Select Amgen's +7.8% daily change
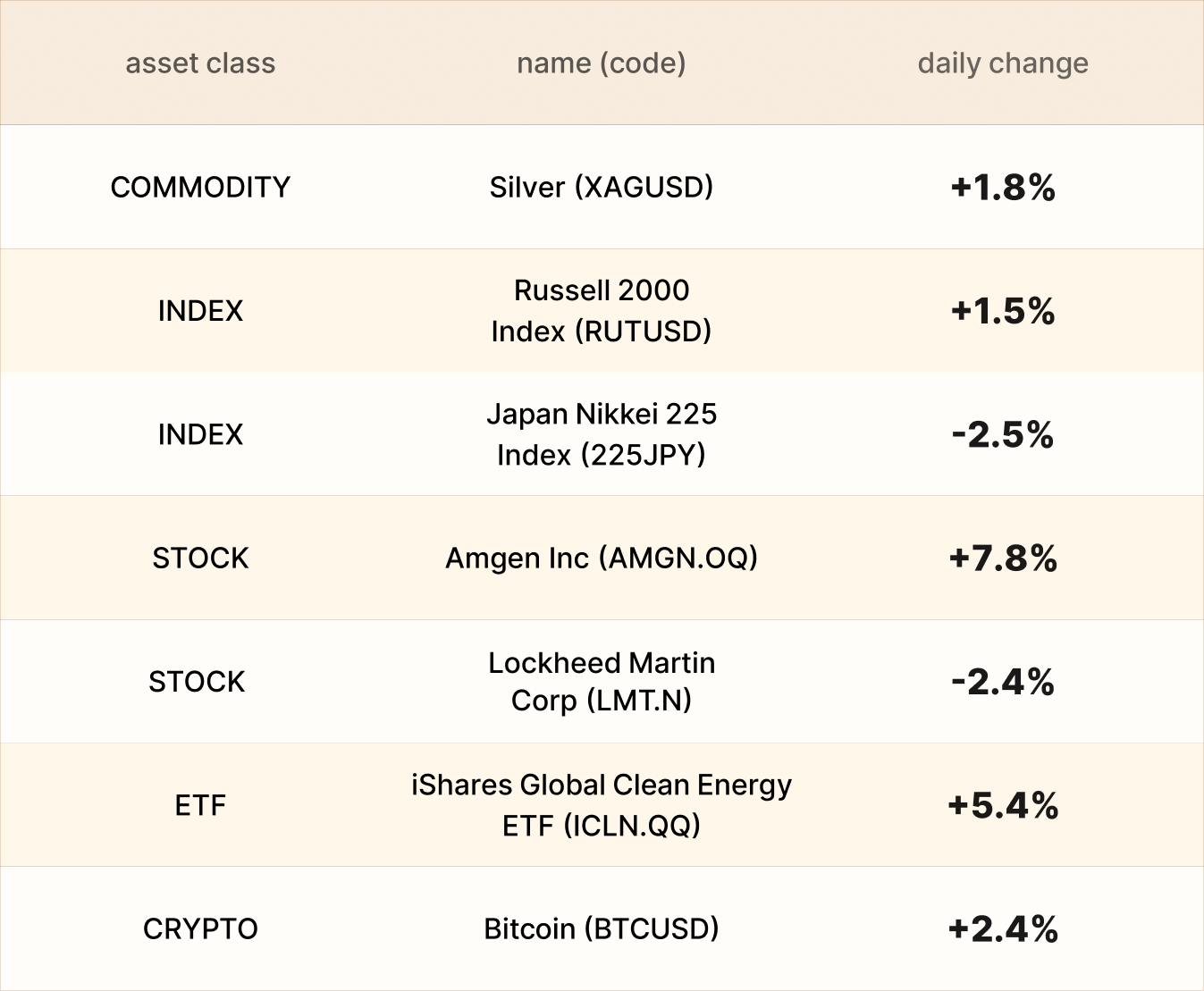The height and width of the screenshot is (991, 1204). point(1003,558)
